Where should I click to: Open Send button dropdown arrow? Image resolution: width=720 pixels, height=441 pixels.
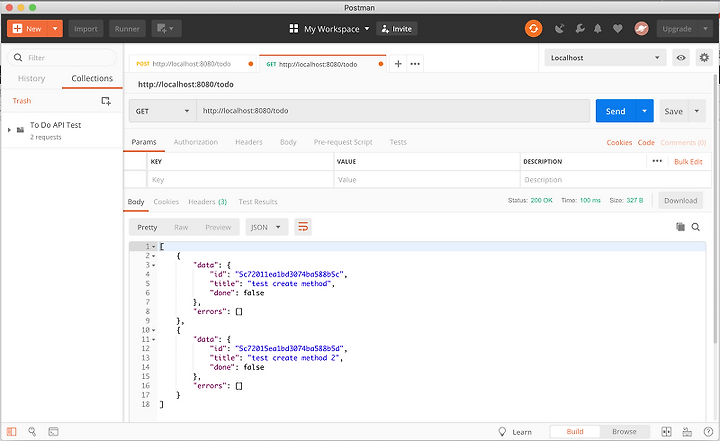pos(645,111)
